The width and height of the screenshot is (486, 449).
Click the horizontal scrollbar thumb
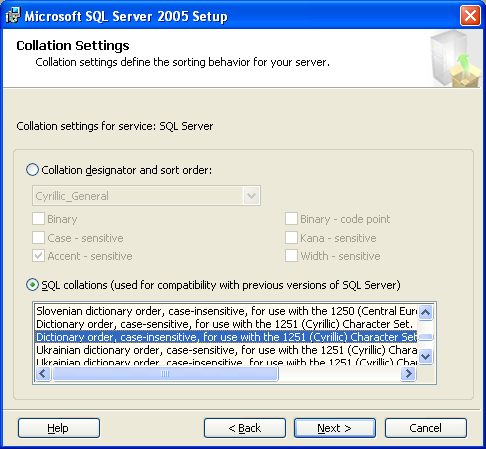(165, 374)
